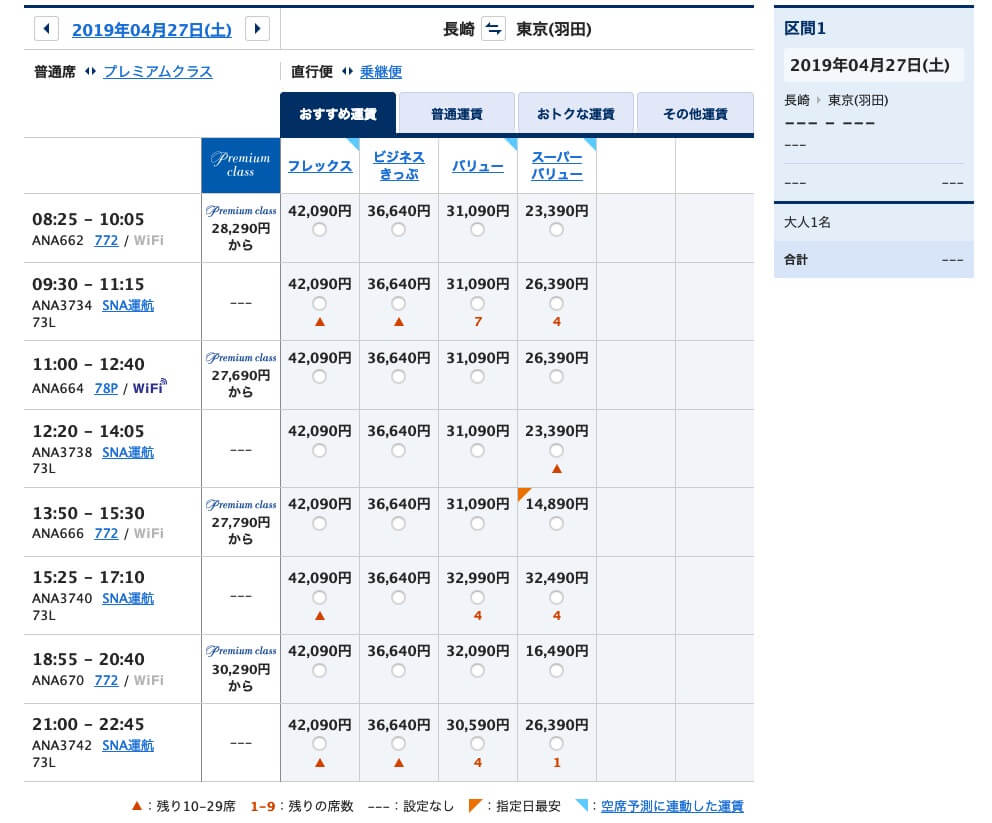Switch to 乗継便 connecting flights
The width and height of the screenshot is (992, 823).
(x=381, y=72)
